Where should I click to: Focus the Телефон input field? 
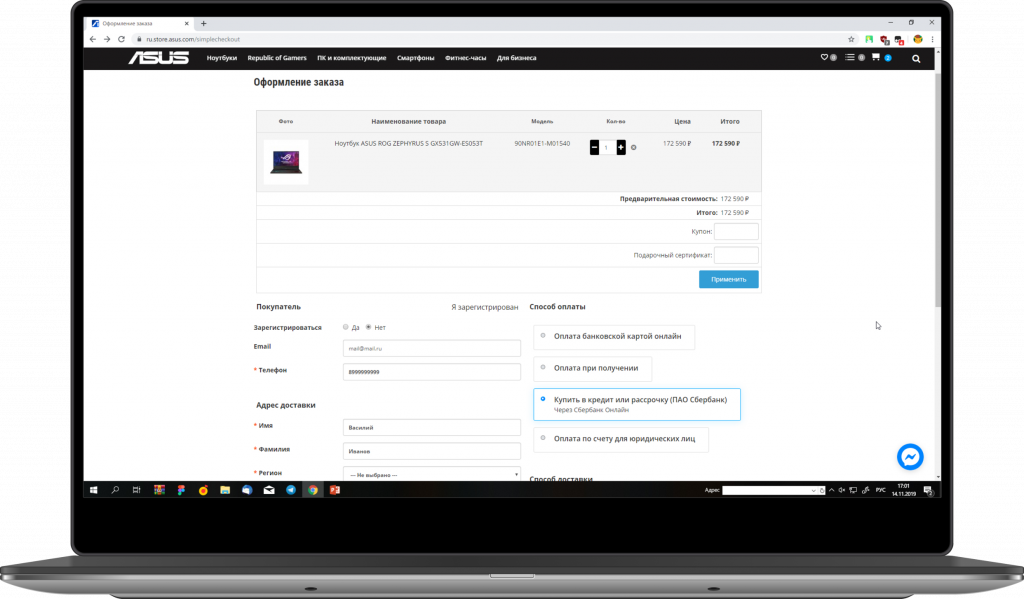432,372
